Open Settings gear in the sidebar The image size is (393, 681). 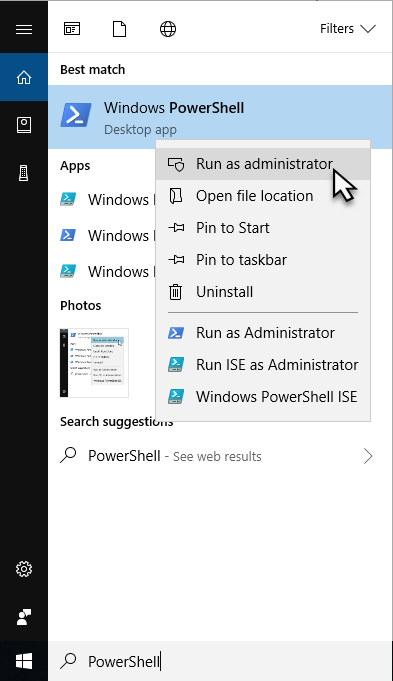click(24, 569)
